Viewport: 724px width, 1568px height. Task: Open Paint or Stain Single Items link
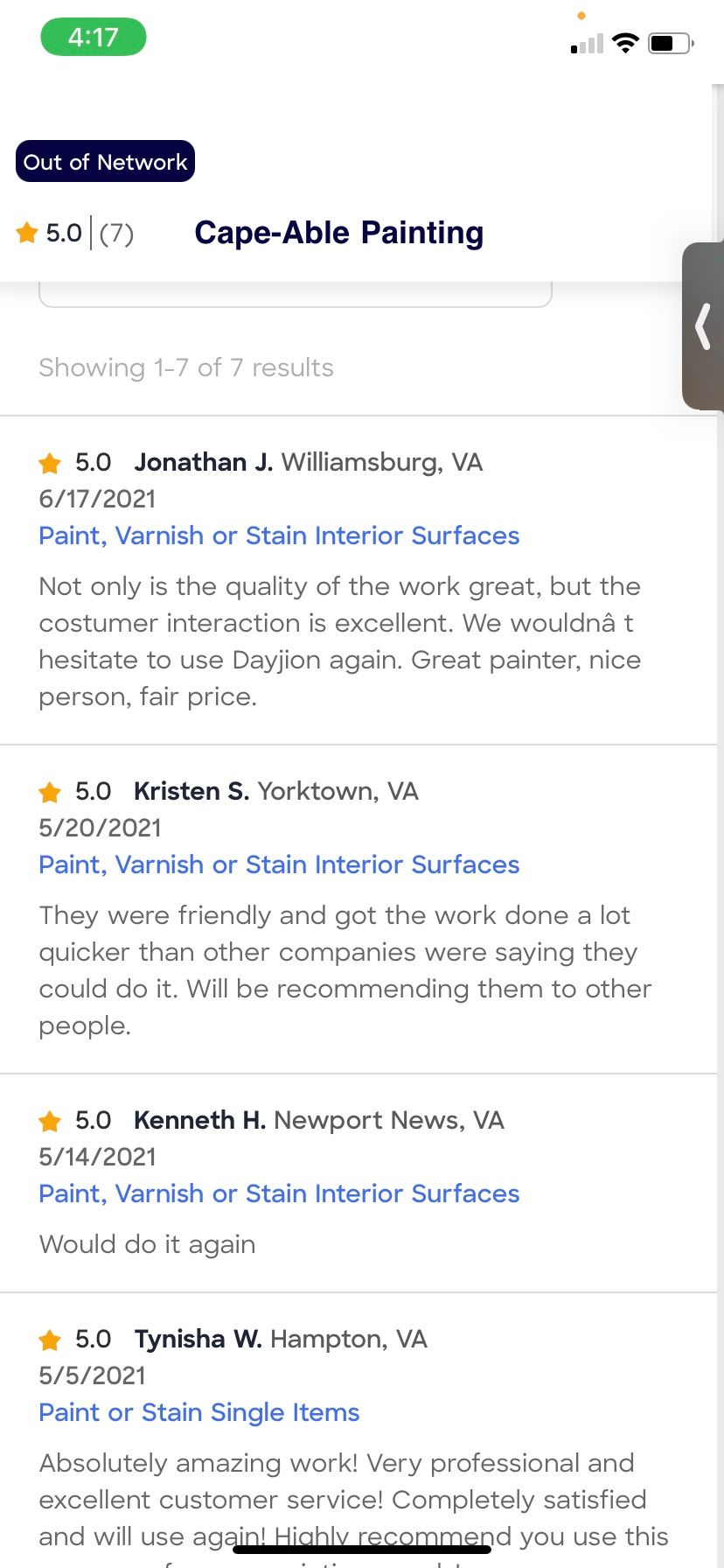pos(199,1412)
